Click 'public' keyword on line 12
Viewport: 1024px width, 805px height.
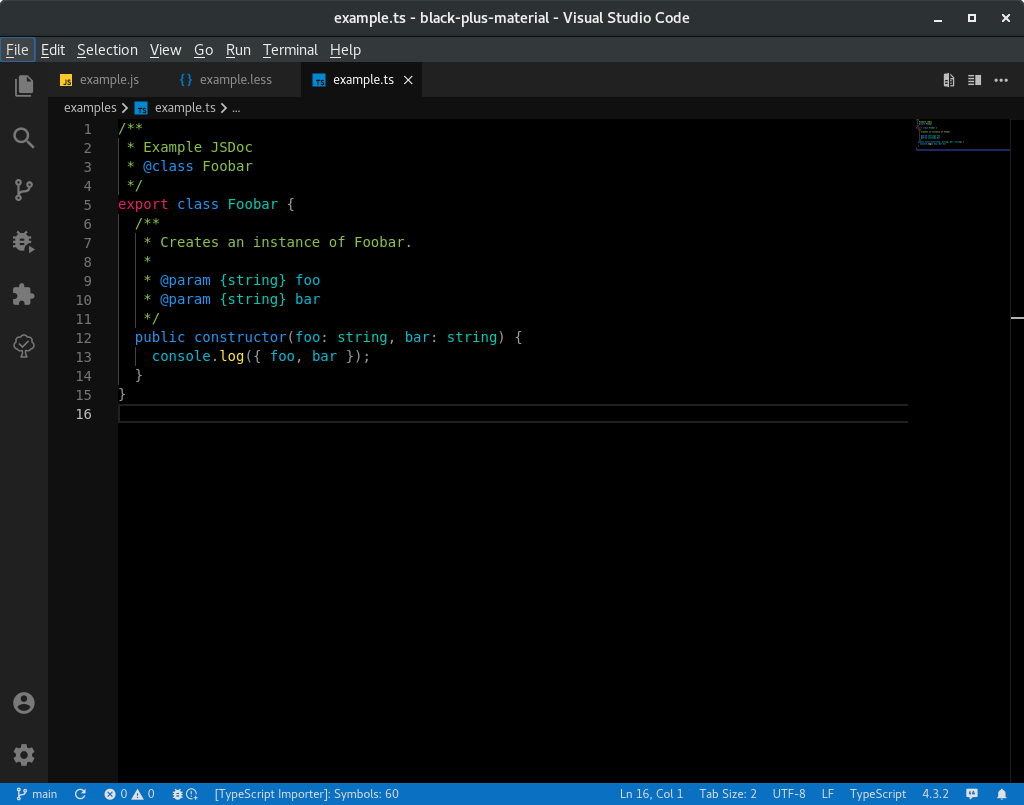160,338
